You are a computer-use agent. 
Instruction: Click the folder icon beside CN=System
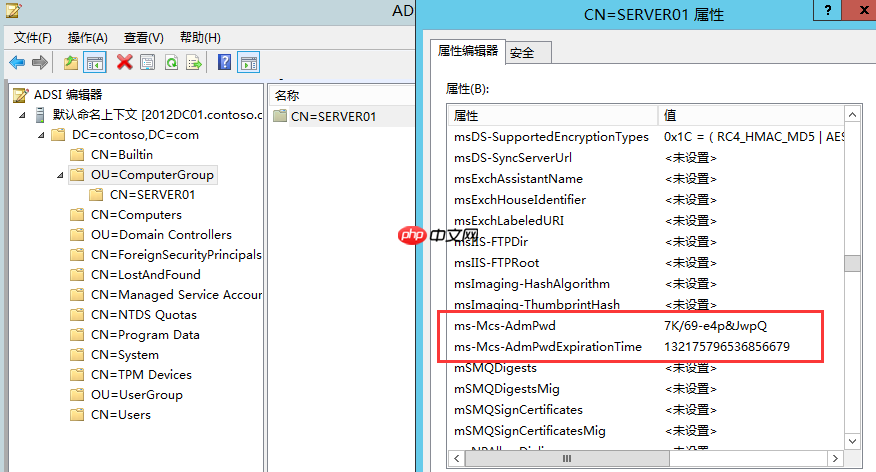tap(77, 355)
